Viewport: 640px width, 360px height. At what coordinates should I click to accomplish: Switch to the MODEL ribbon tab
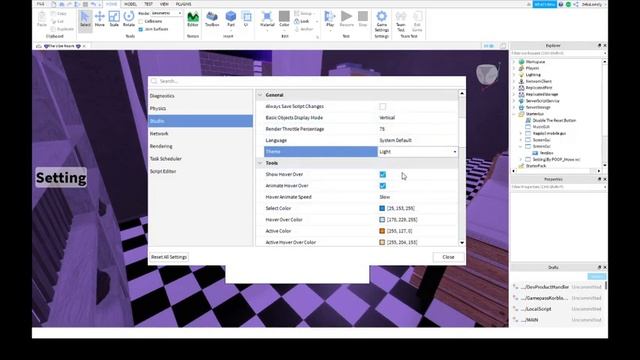pos(130,4)
